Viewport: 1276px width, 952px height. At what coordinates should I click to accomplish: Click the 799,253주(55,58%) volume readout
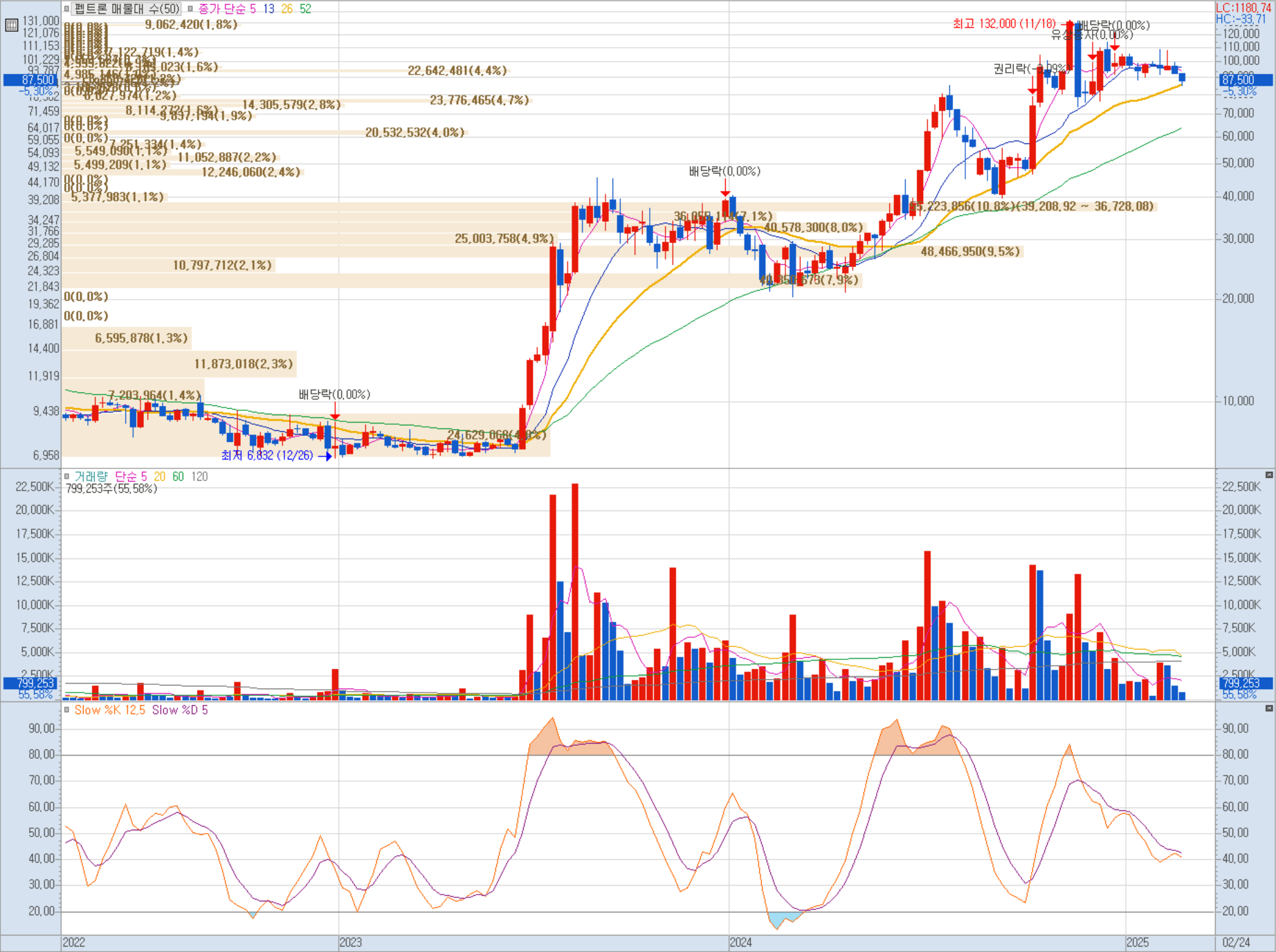pyautogui.click(x=111, y=488)
